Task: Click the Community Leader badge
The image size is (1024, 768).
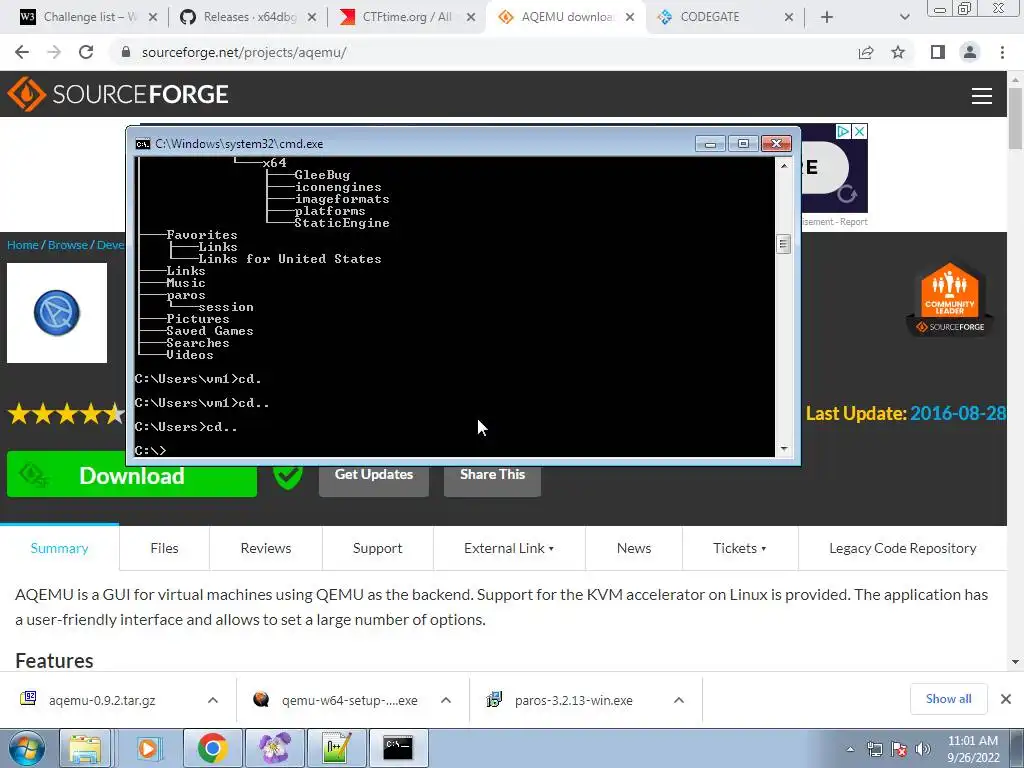Action: tap(950, 300)
